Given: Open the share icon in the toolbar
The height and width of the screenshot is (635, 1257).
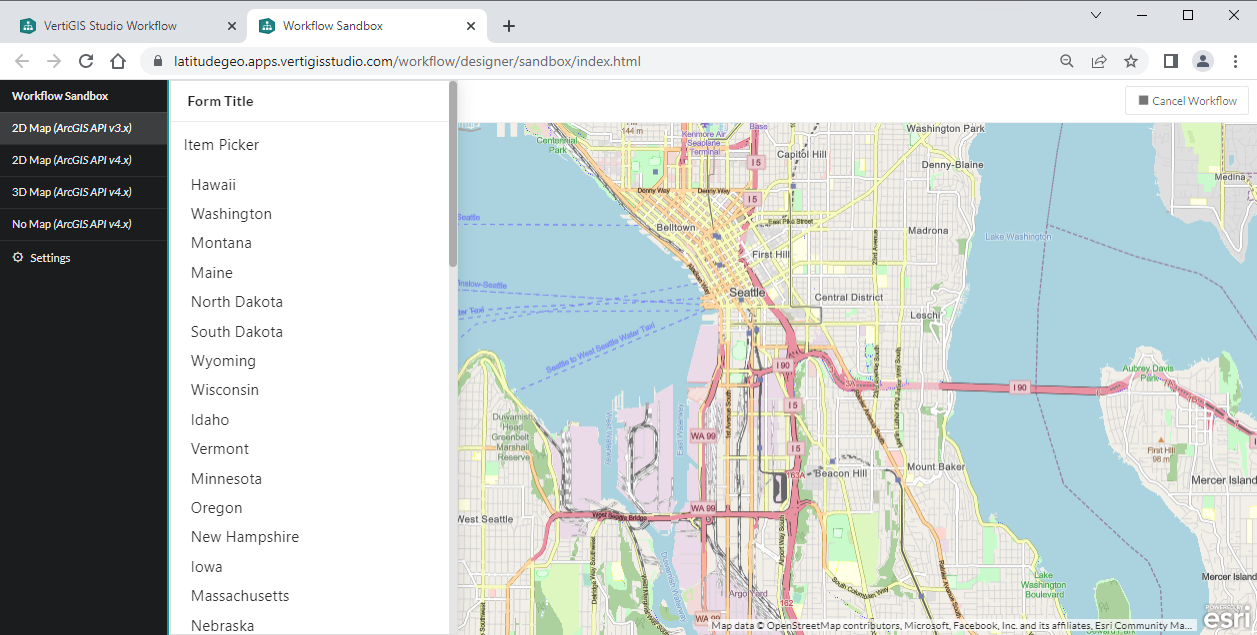Looking at the screenshot, I should pyautogui.click(x=1099, y=61).
